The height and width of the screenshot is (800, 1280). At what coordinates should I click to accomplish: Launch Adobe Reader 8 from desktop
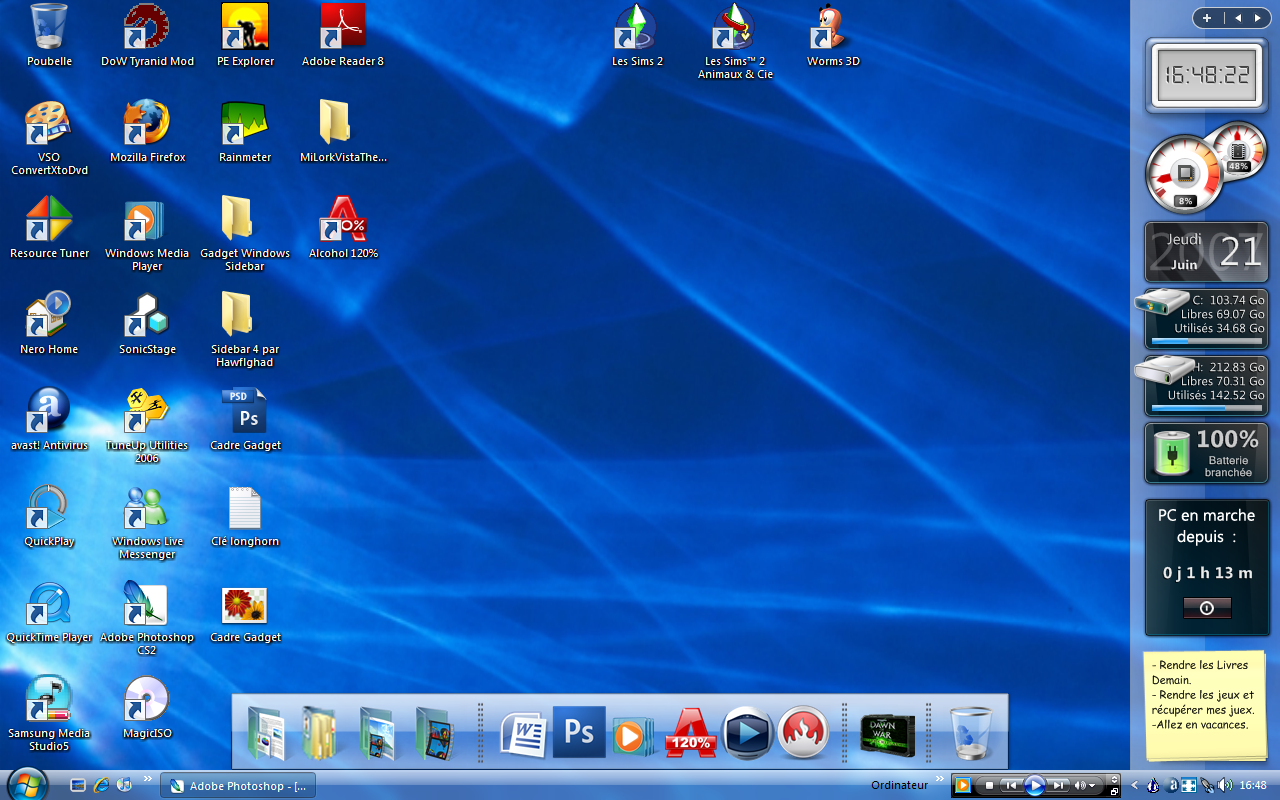click(x=343, y=34)
